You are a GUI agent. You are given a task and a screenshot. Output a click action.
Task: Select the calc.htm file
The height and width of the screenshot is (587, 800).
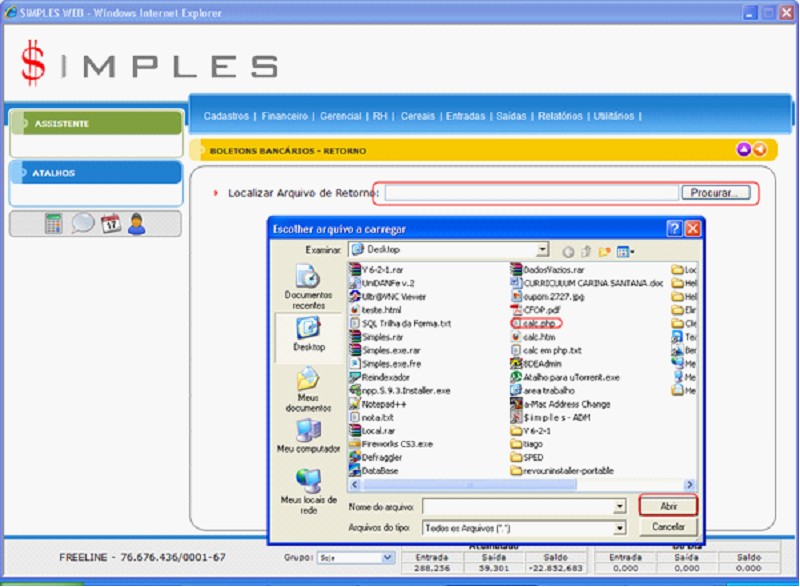(x=534, y=337)
